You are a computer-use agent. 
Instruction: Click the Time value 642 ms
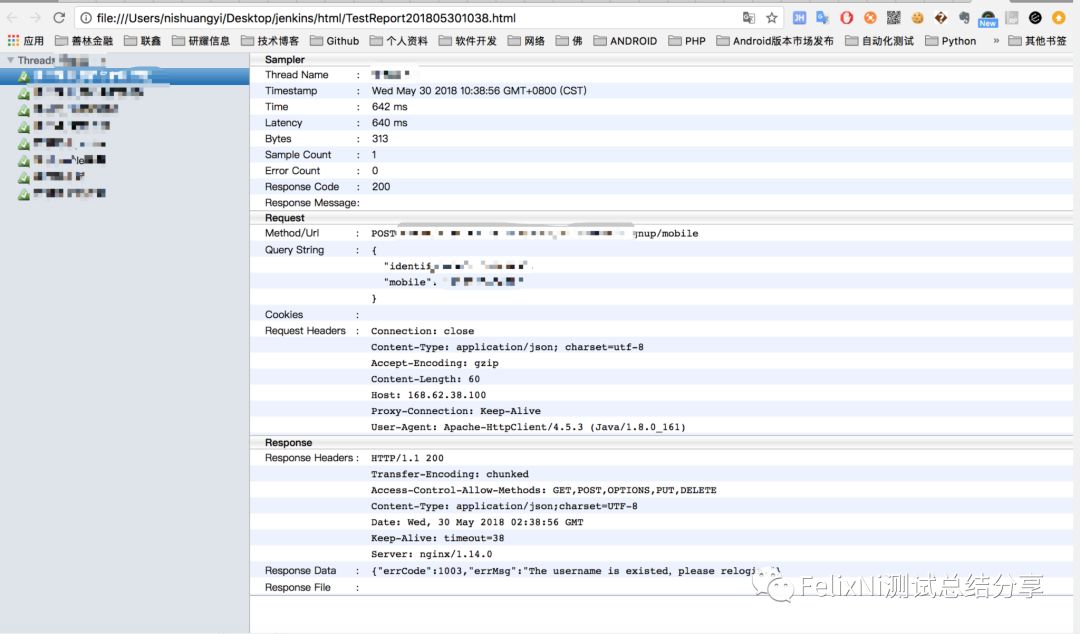(x=389, y=106)
